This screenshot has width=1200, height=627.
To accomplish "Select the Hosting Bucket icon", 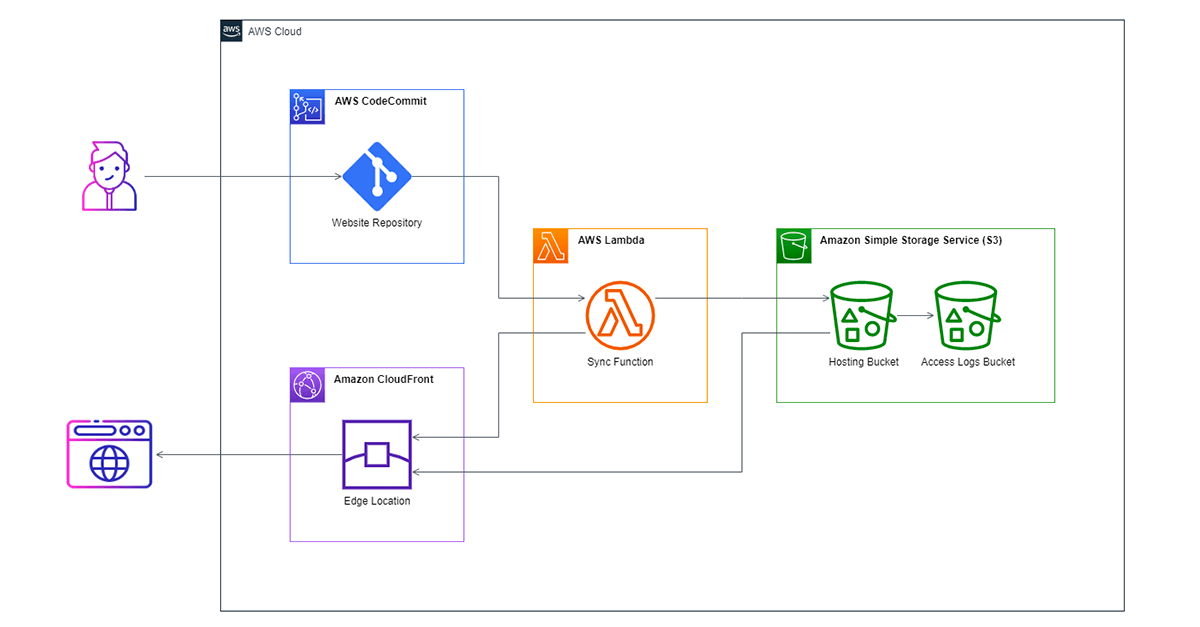I will pos(863,315).
